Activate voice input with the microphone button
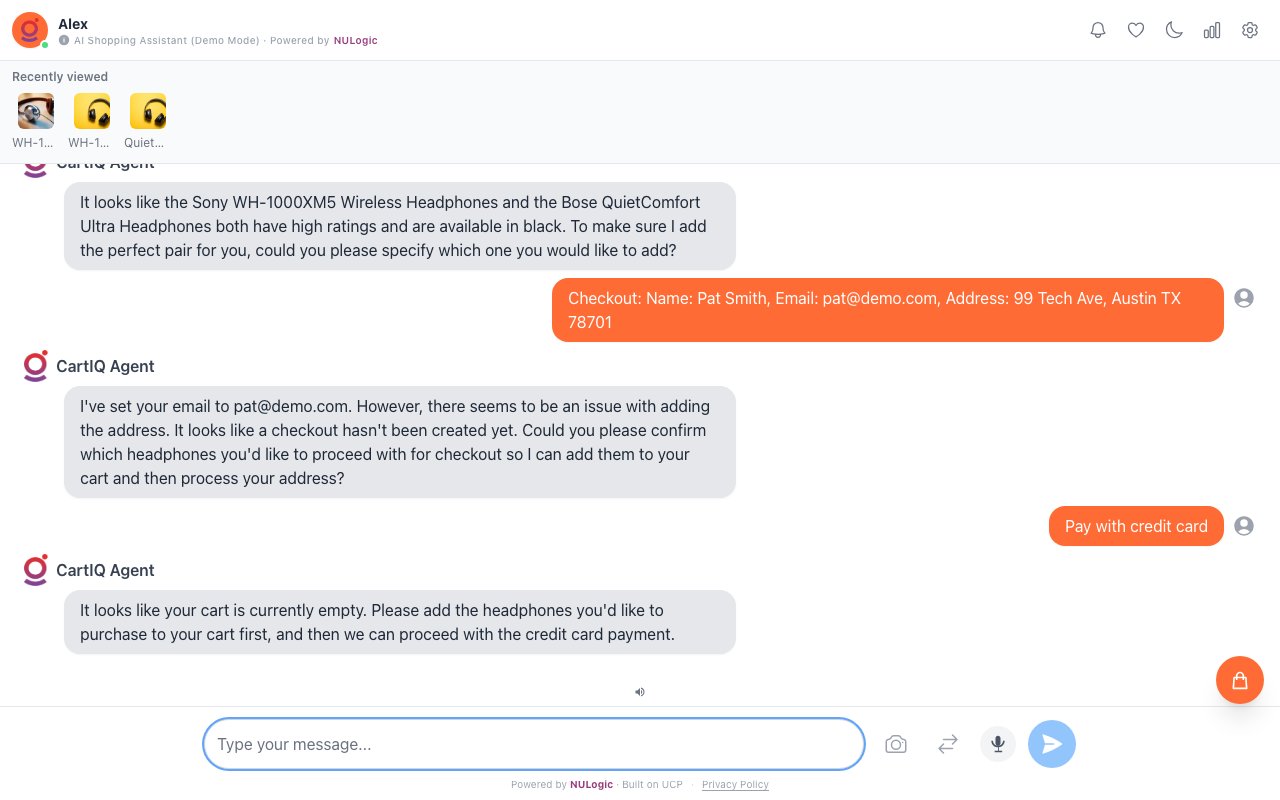 (998, 744)
